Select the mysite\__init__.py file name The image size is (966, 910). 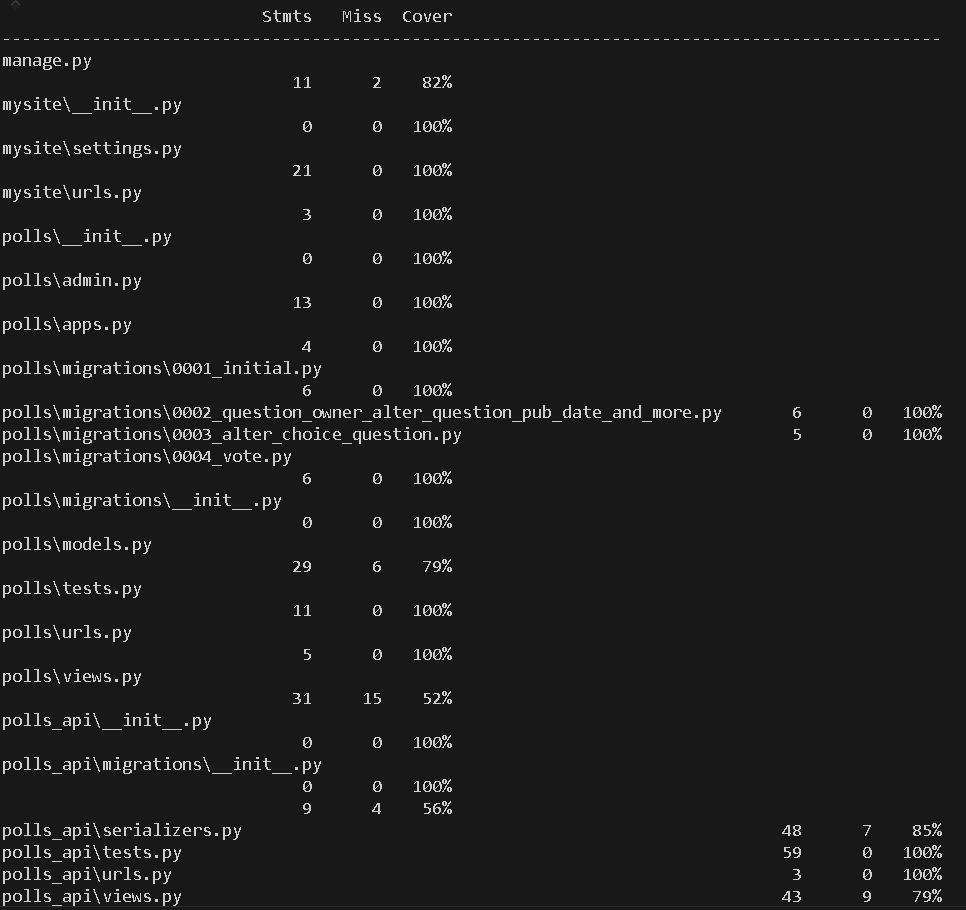[92, 105]
